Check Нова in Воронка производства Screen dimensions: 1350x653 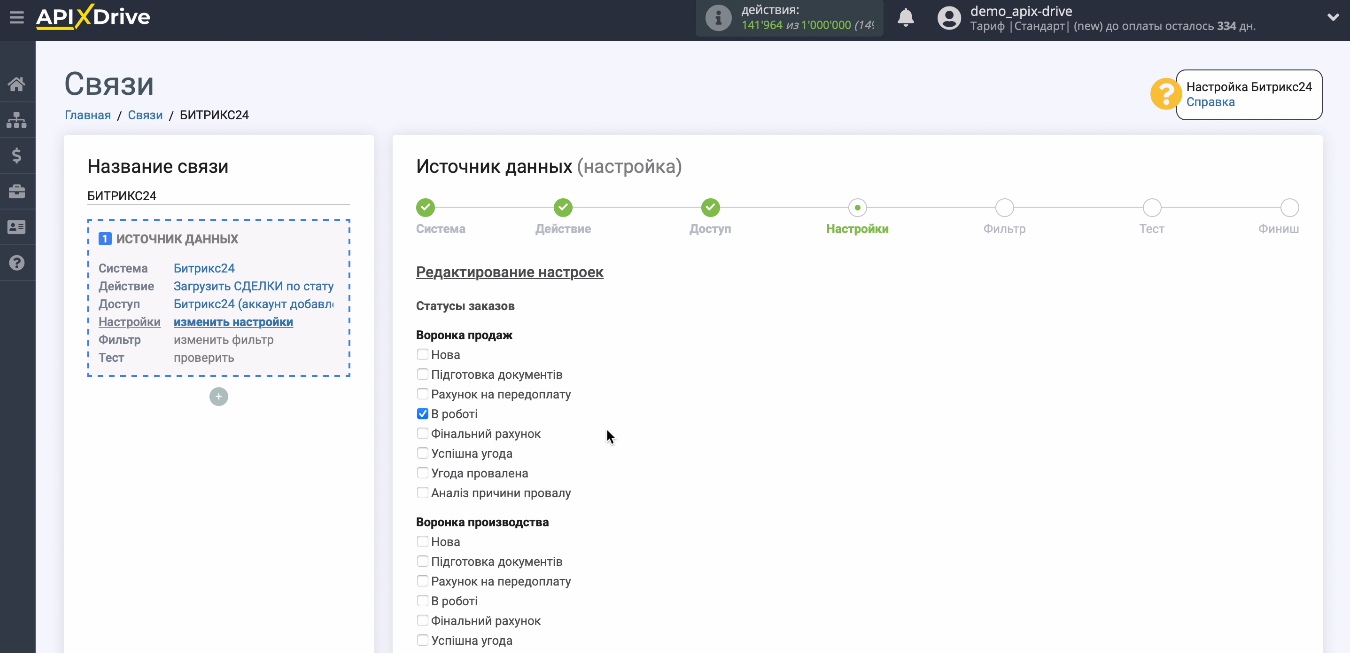423,542
